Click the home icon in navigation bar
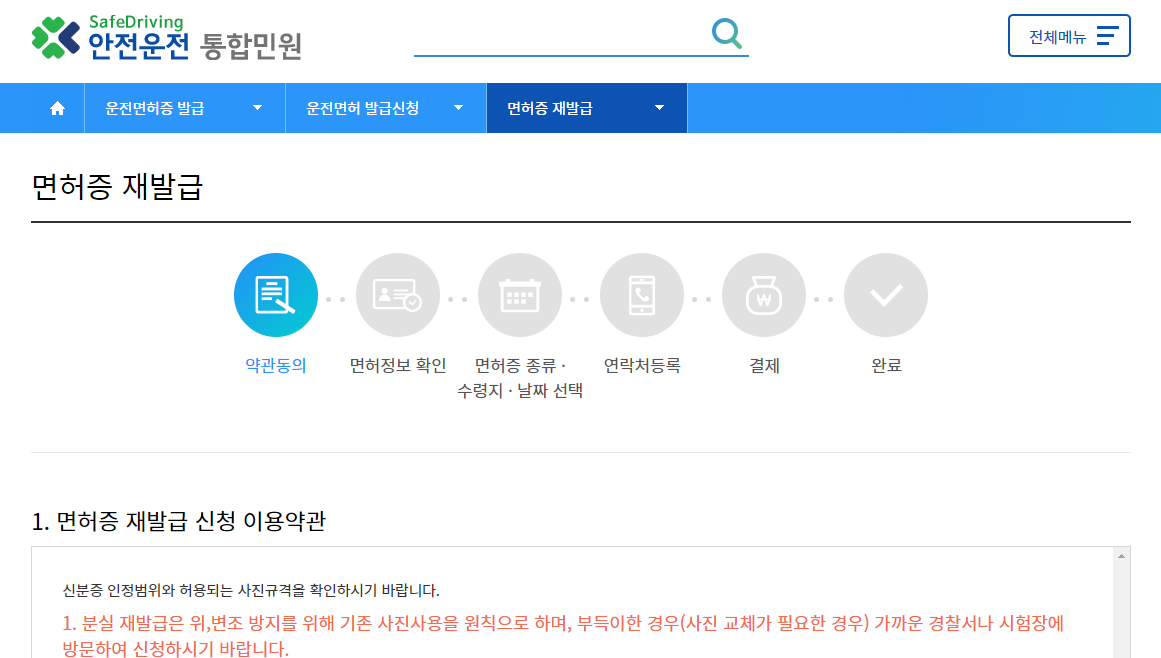The width and height of the screenshot is (1161, 658). click(x=56, y=107)
